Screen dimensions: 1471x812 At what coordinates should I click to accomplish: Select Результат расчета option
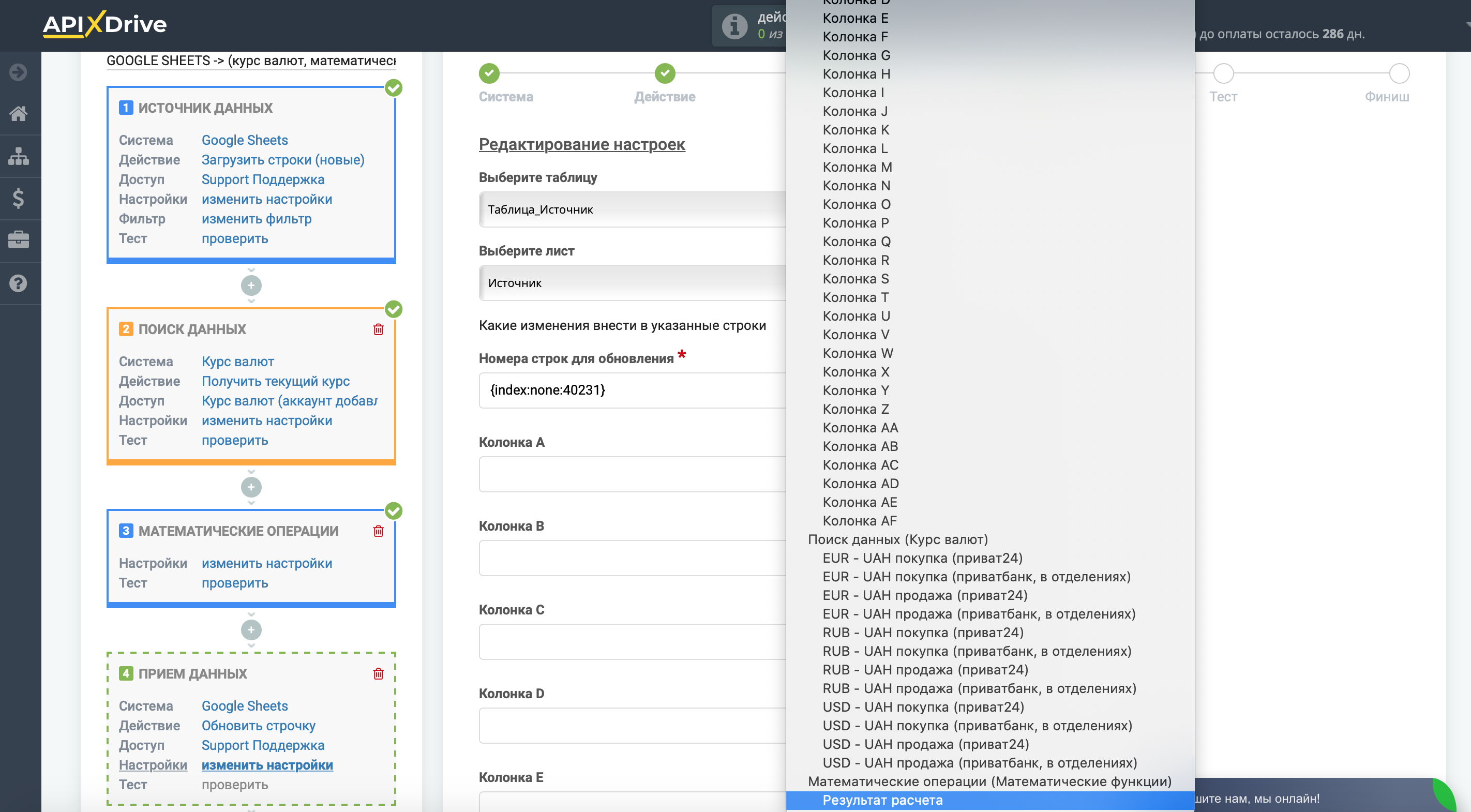point(989,800)
